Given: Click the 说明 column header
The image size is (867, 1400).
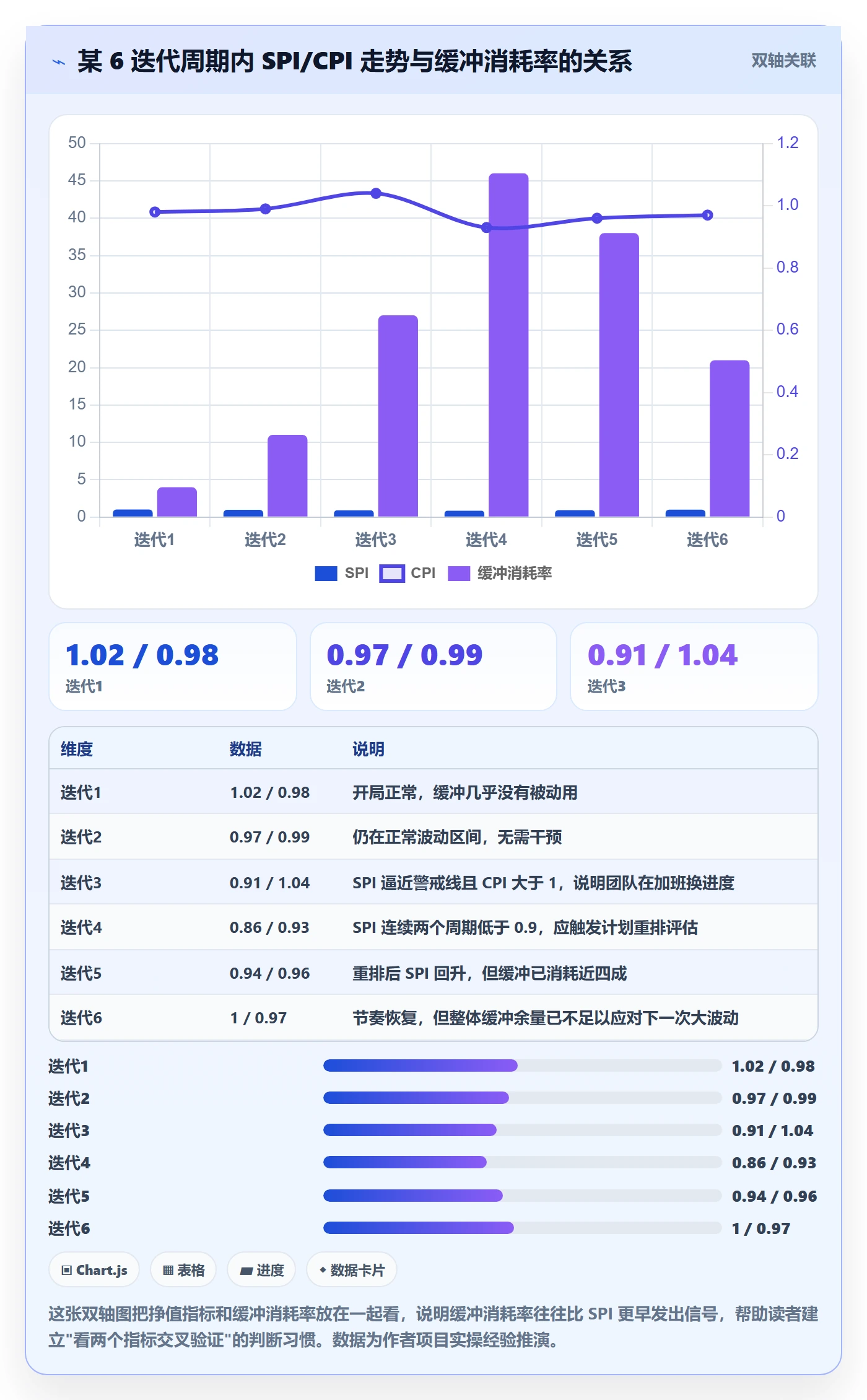Looking at the screenshot, I should pos(368,749).
